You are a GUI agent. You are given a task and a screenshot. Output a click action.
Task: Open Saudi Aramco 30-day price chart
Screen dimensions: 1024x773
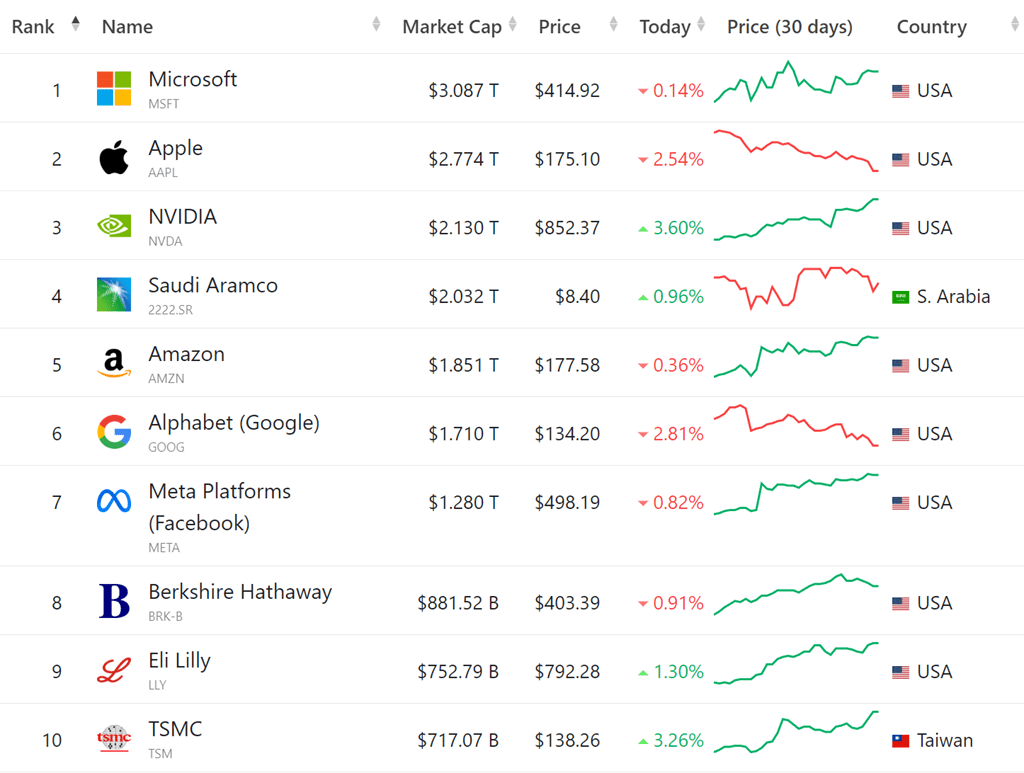(x=796, y=287)
